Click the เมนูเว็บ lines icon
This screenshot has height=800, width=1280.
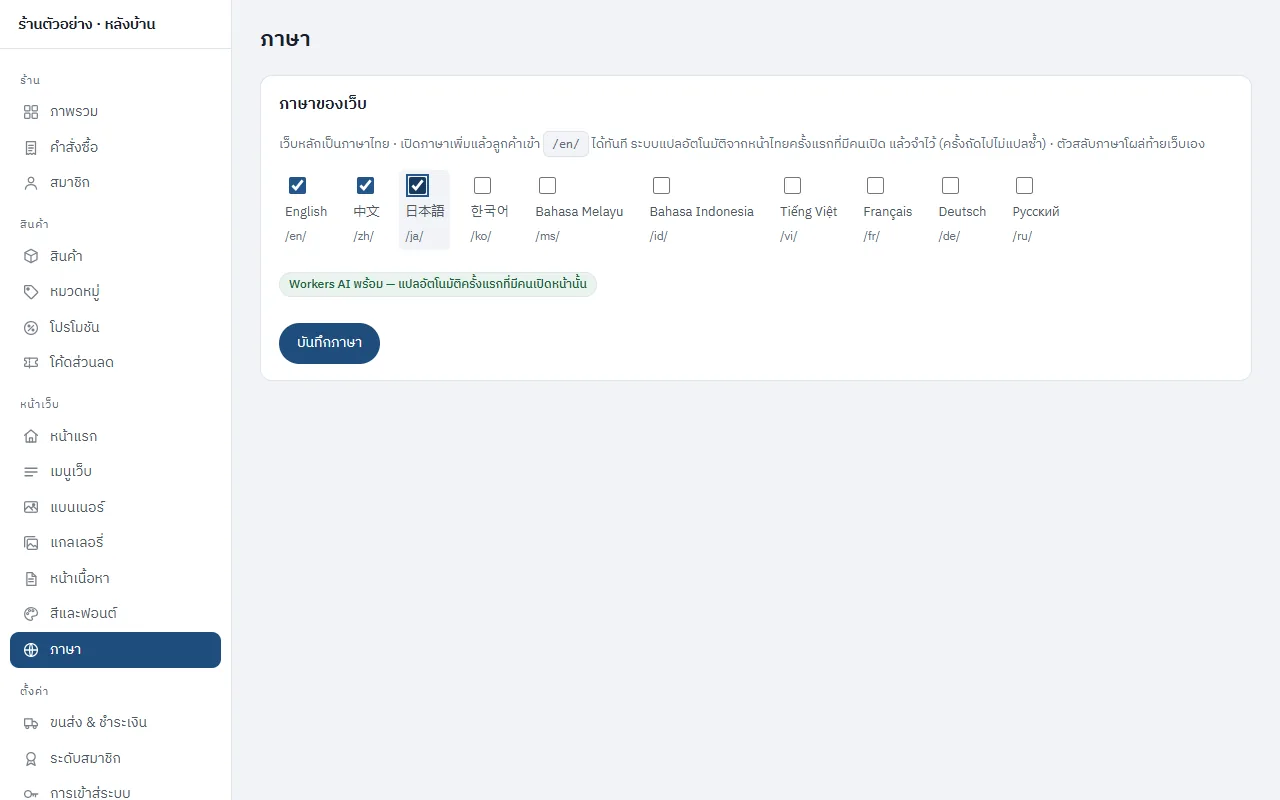pos(31,471)
